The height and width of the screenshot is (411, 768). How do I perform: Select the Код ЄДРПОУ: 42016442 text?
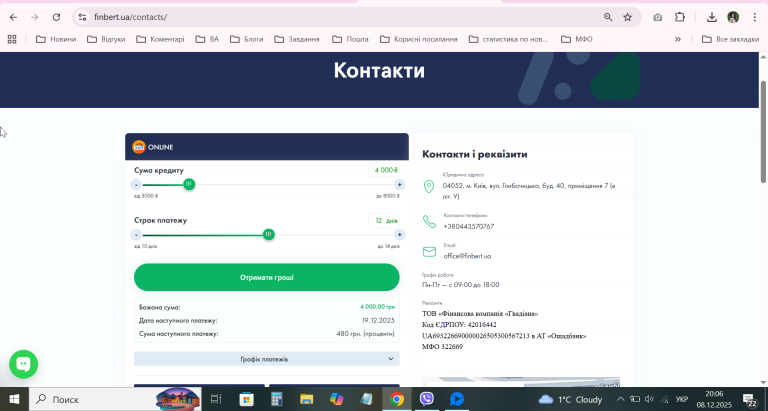click(x=459, y=324)
